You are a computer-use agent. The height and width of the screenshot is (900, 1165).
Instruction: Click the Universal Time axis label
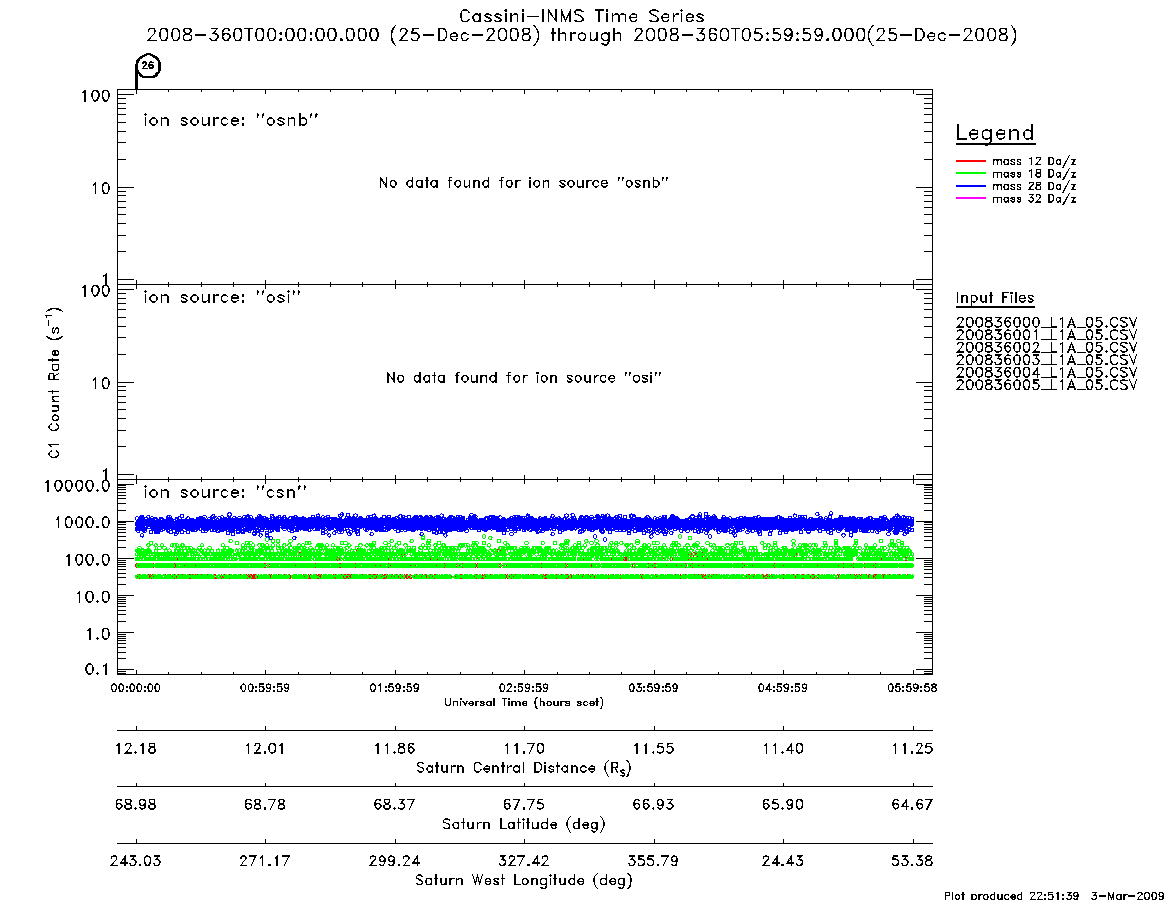tap(524, 702)
